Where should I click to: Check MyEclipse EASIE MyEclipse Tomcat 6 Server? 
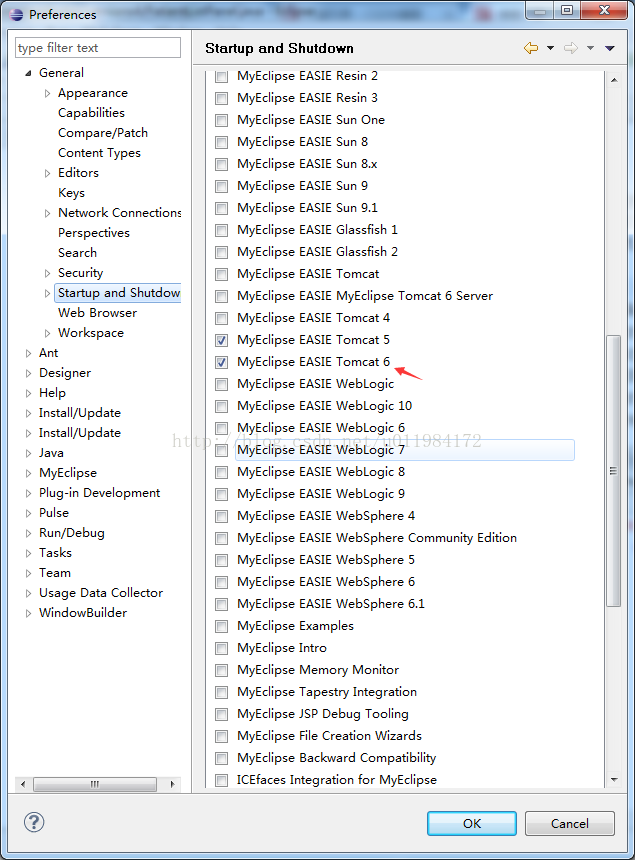[x=222, y=297]
